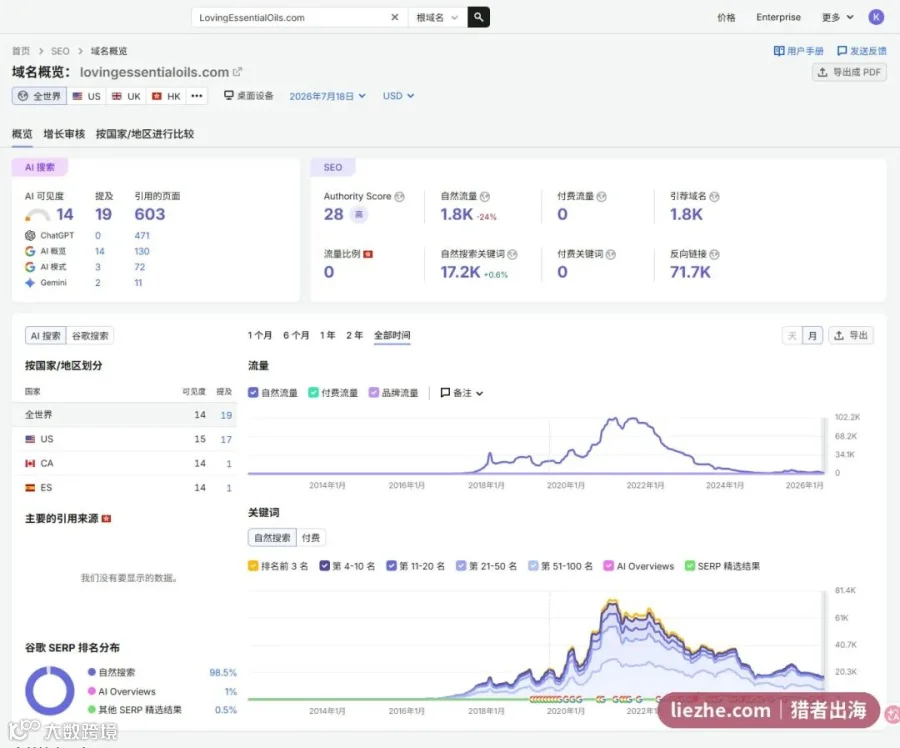The image size is (900, 748).
Task: Open the 价格 pricing link
Action: [x=726, y=17]
